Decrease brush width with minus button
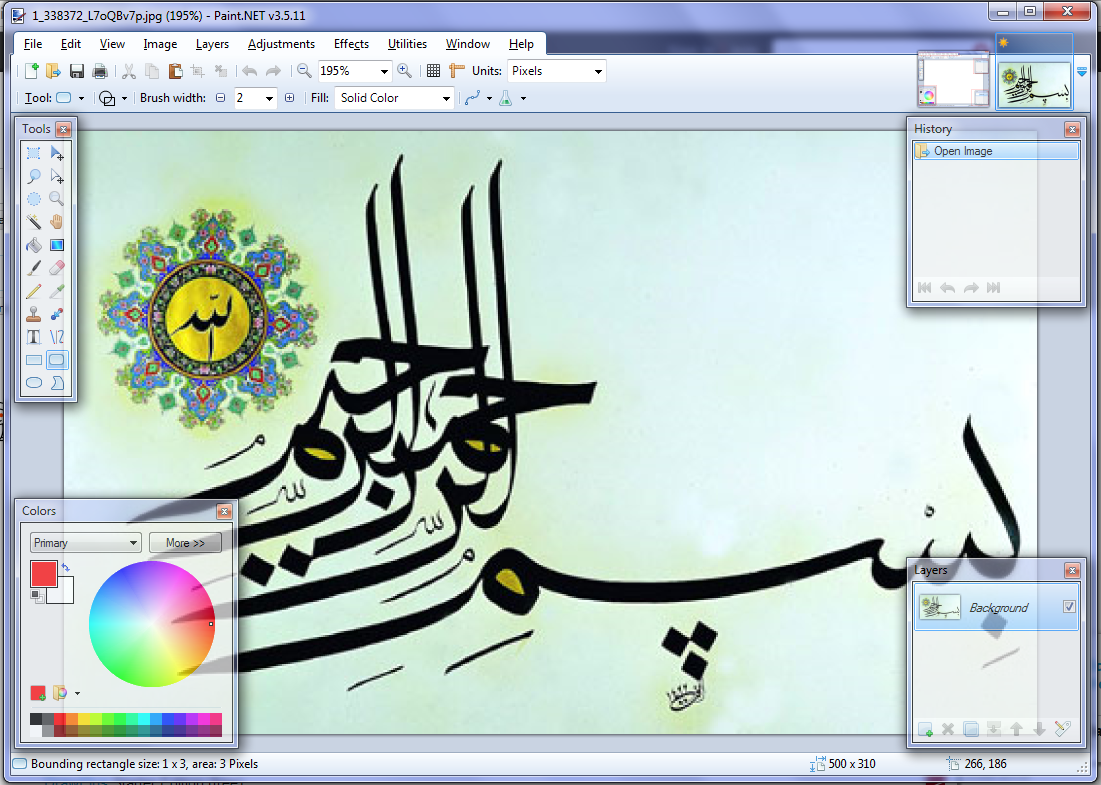The width and height of the screenshot is (1101, 785). [x=220, y=98]
